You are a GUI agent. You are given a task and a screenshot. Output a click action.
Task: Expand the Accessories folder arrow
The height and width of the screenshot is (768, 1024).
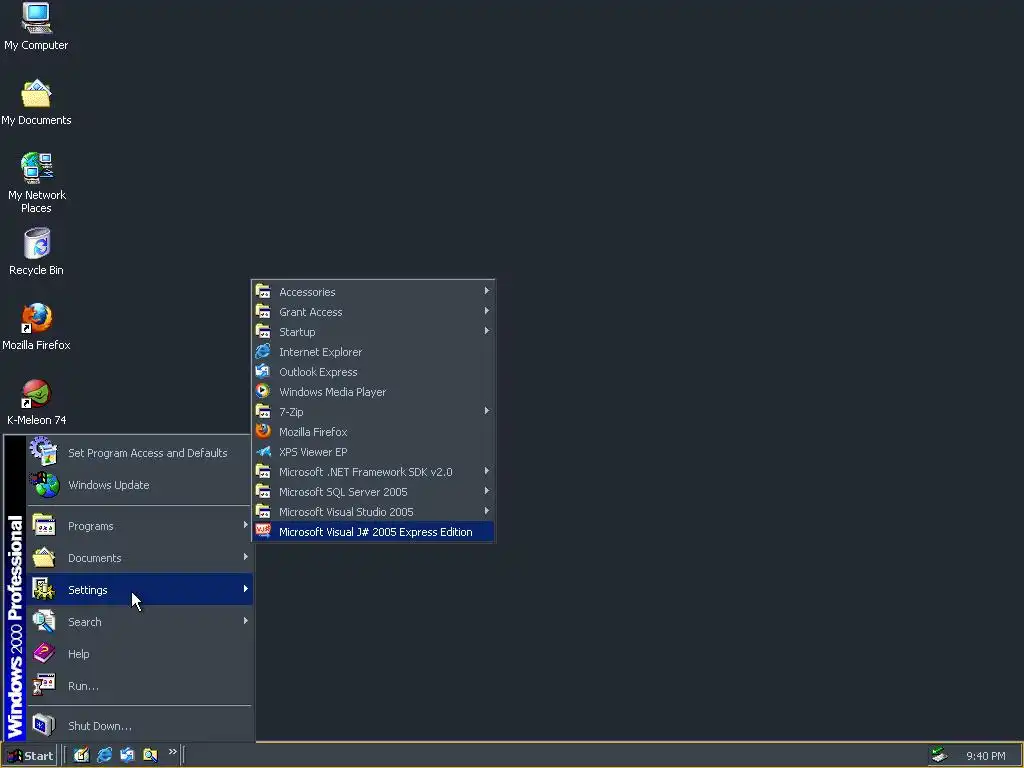coord(487,291)
